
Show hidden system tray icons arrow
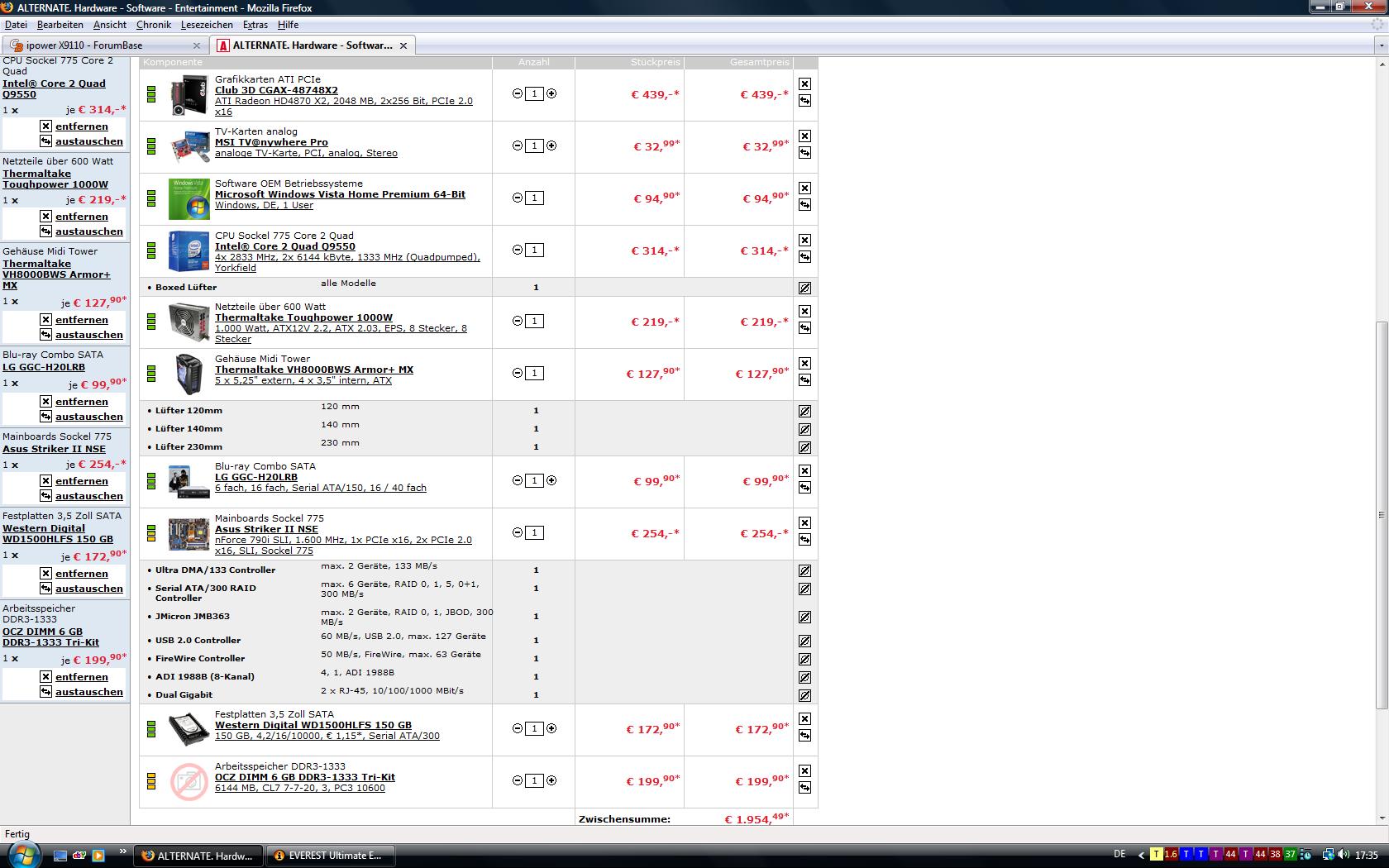click(1141, 855)
